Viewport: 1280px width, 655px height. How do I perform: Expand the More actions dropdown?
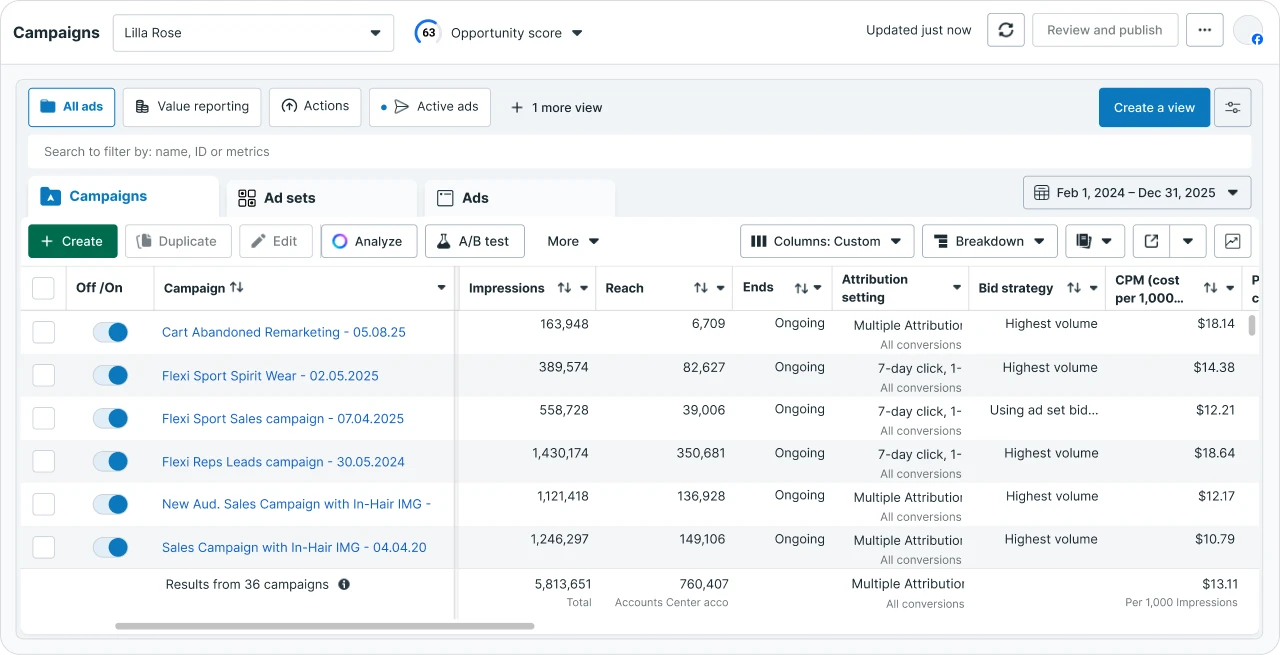click(x=573, y=241)
